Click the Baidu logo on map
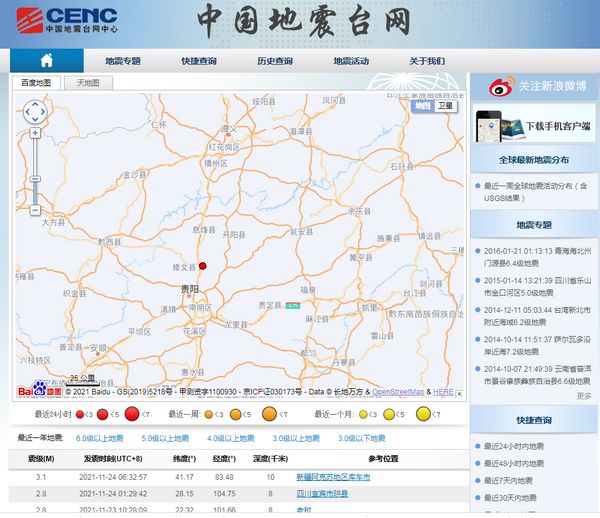The height and width of the screenshot is (518, 600). 35,391
